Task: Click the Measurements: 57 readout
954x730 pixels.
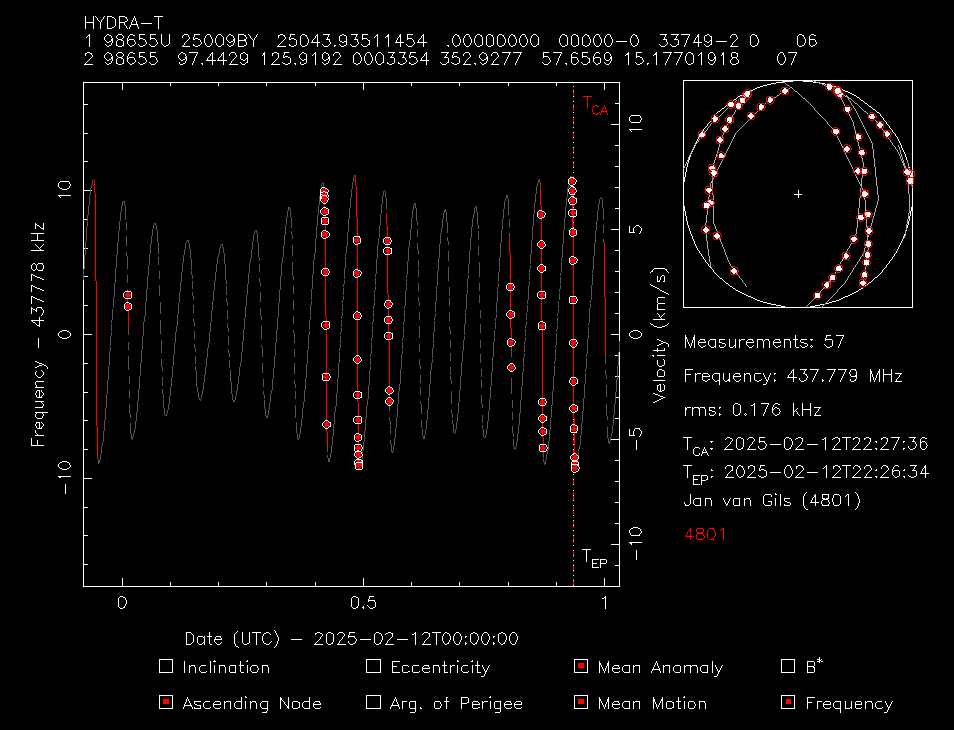Action: pos(764,342)
